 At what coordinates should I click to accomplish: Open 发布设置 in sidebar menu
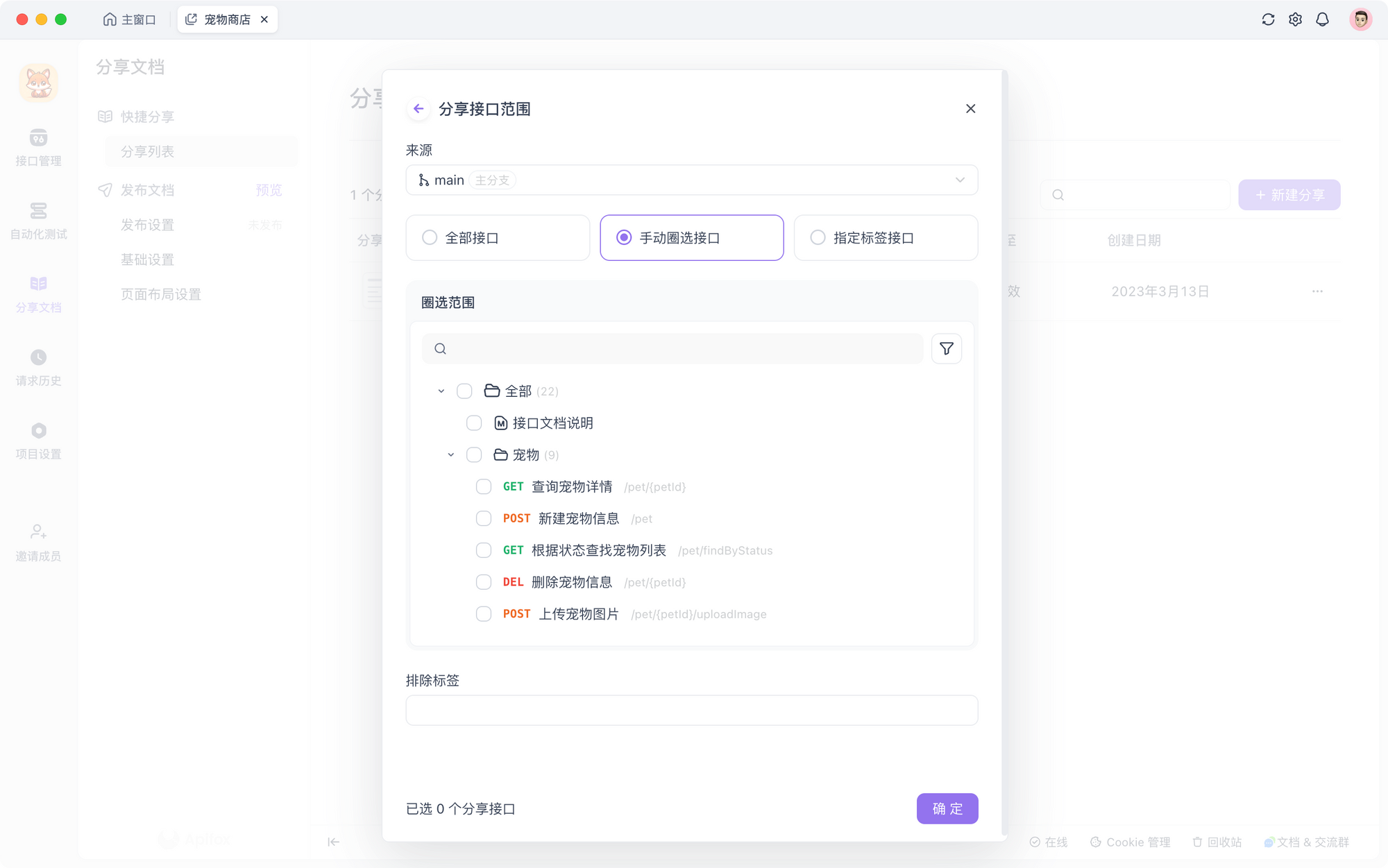click(x=147, y=225)
